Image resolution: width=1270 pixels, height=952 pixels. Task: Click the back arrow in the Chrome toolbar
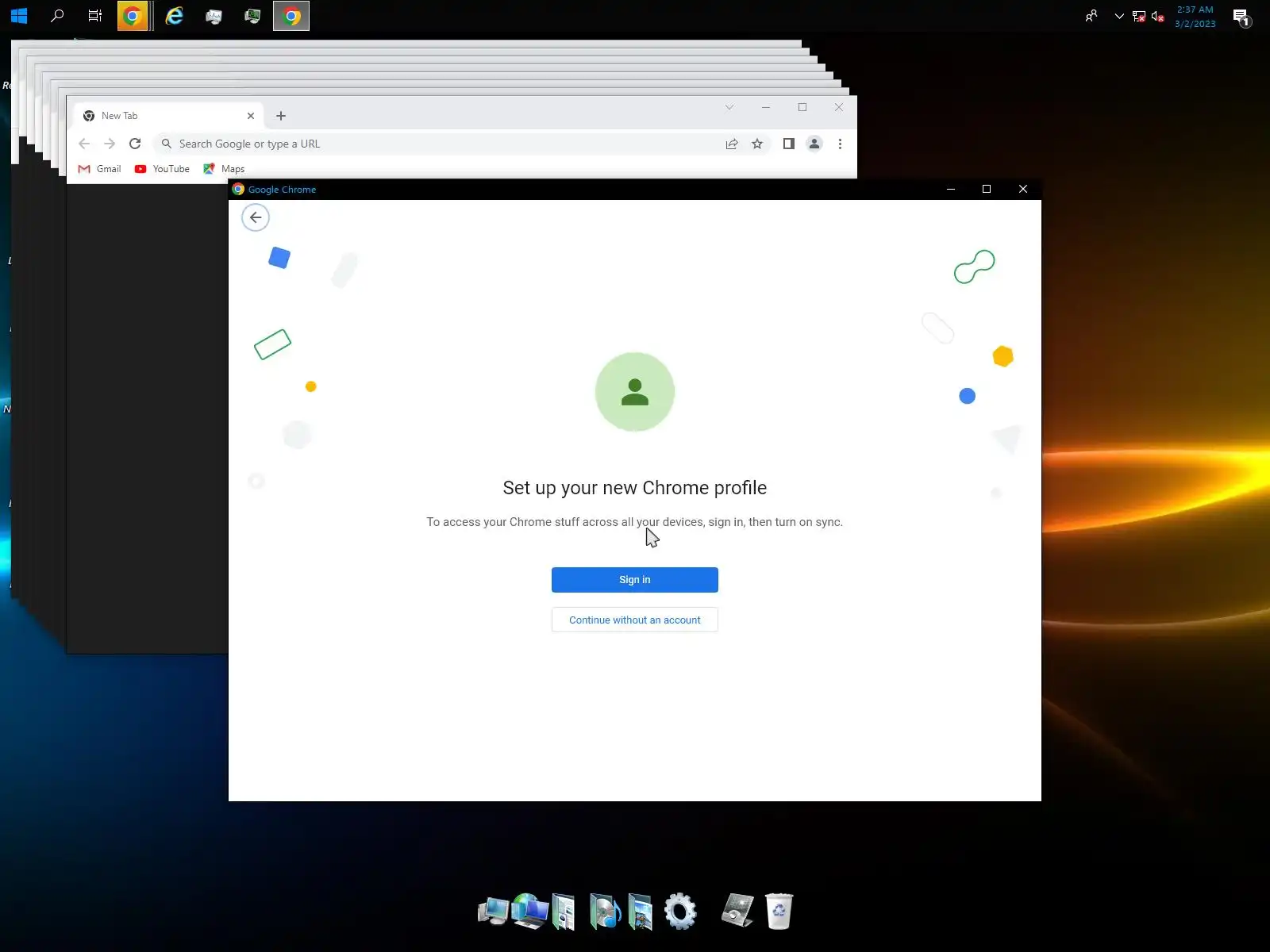point(84,144)
